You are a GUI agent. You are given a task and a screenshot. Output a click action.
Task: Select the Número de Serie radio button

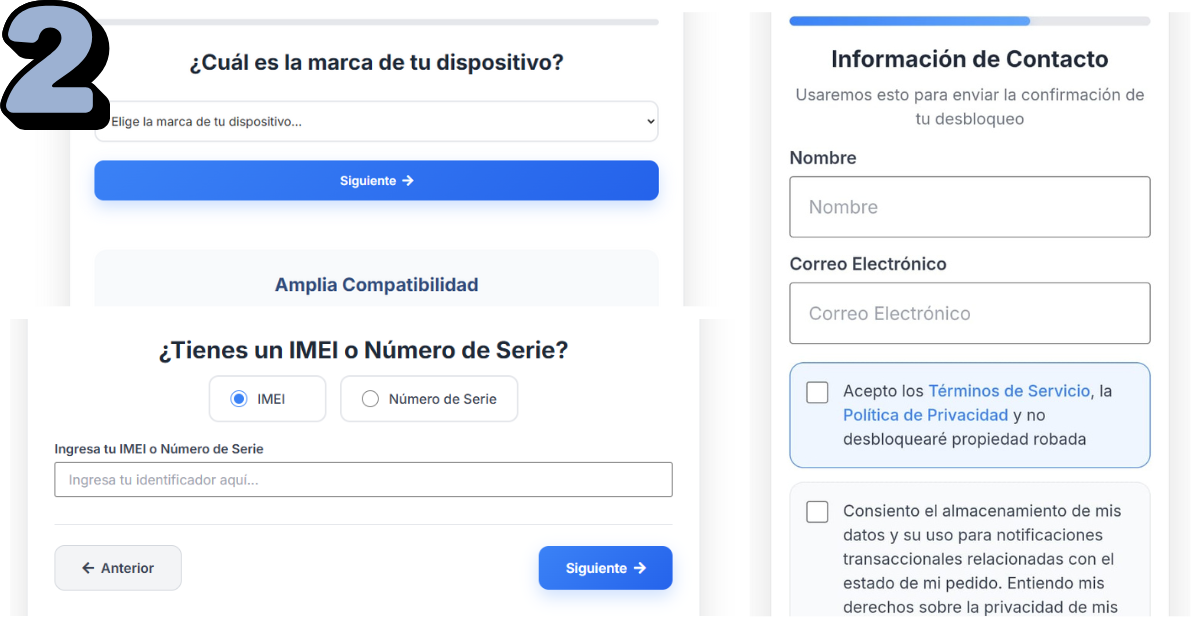370,398
